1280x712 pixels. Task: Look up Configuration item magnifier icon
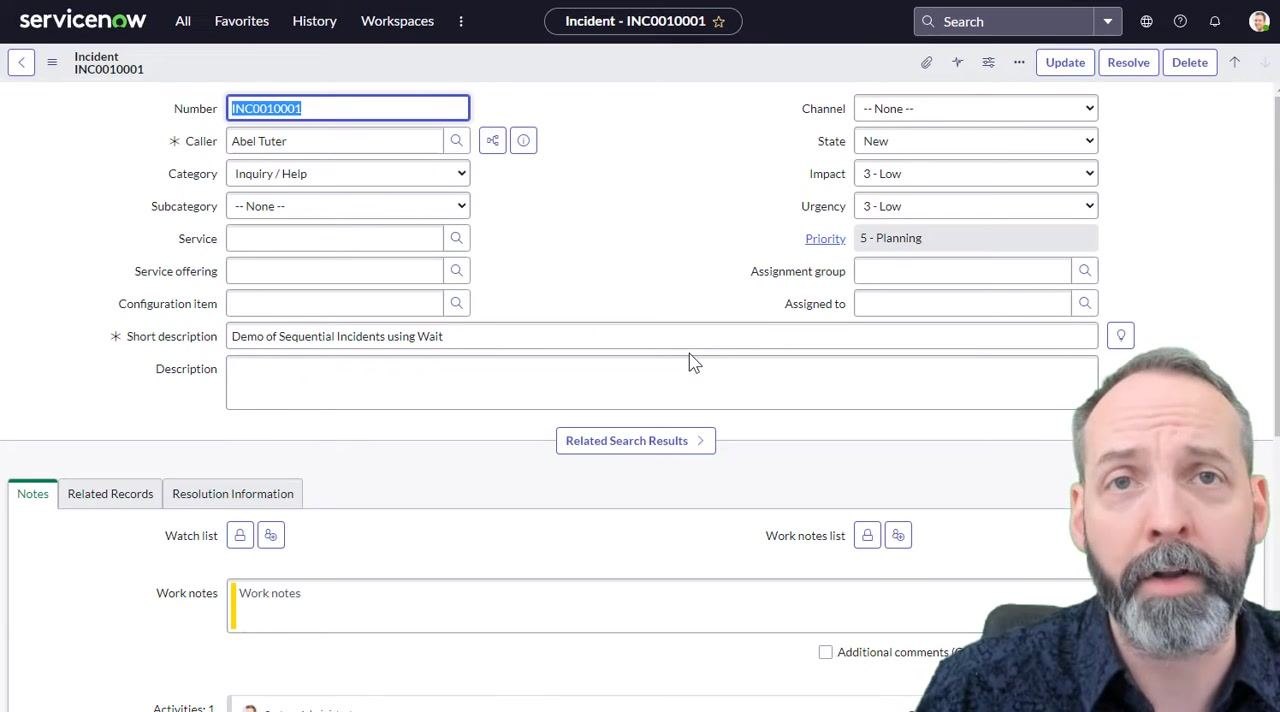point(456,303)
